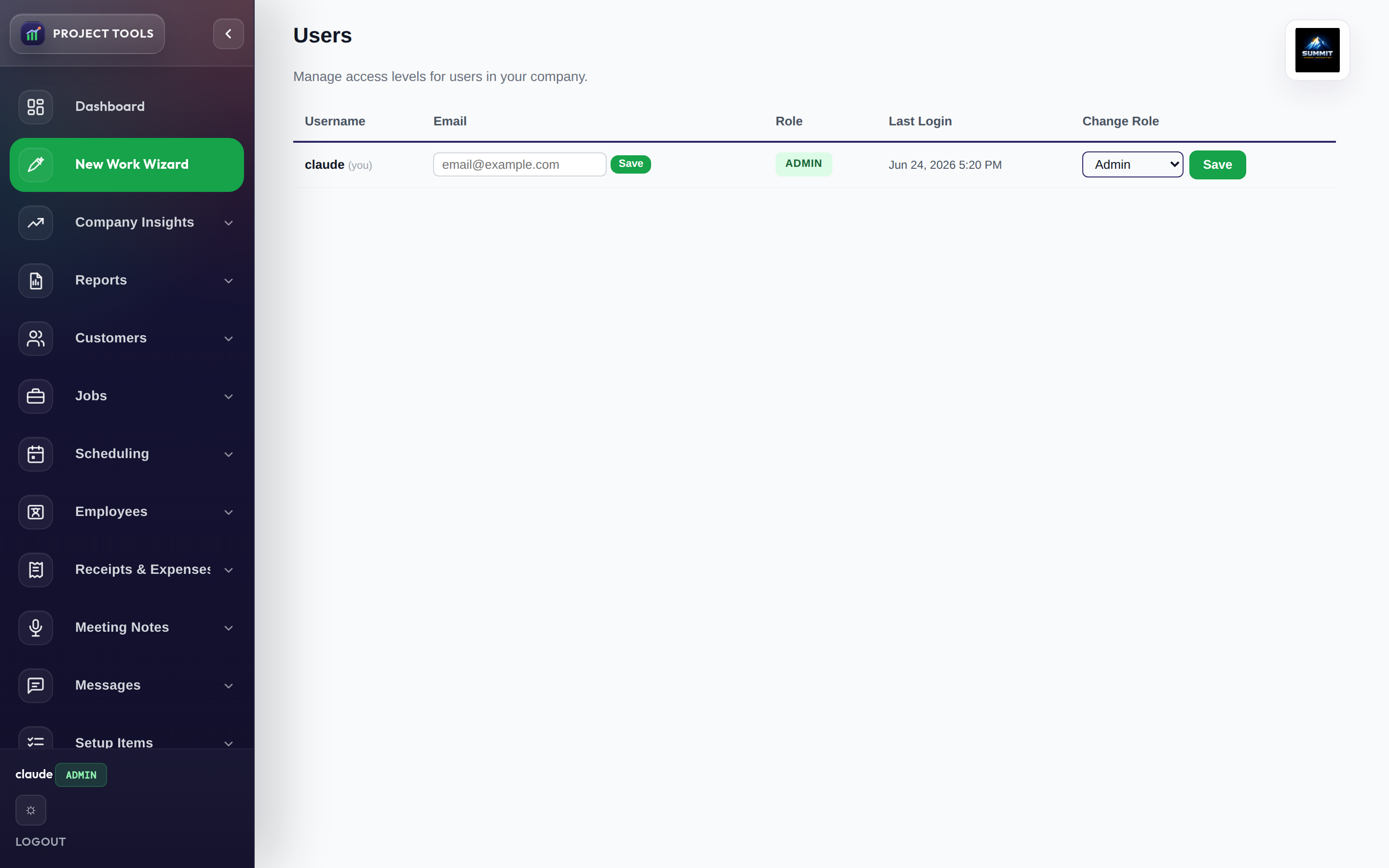Click the Employees badge icon

pyautogui.click(x=36, y=512)
